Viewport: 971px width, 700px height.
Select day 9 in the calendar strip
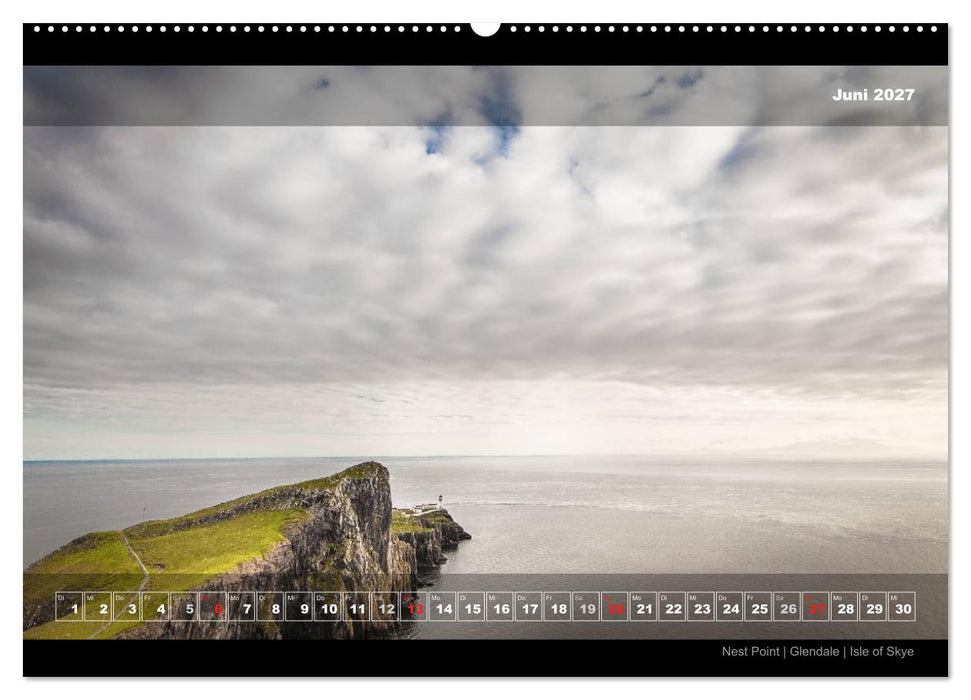pos(298,606)
